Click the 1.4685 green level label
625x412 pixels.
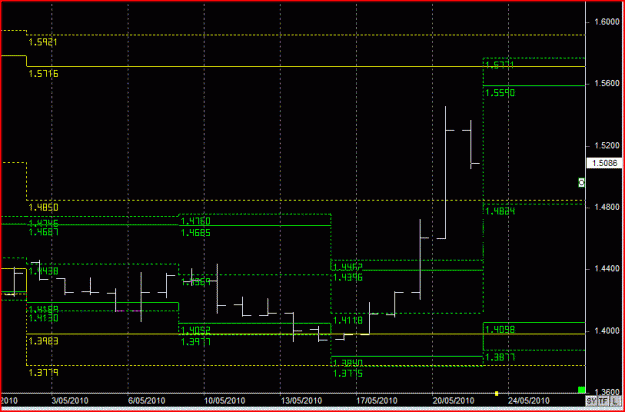point(196,233)
